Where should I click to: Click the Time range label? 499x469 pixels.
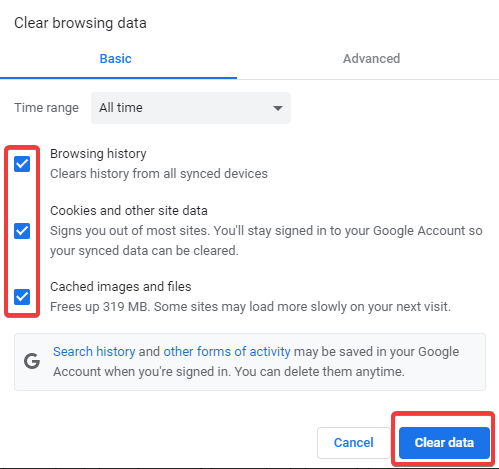tap(46, 108)
